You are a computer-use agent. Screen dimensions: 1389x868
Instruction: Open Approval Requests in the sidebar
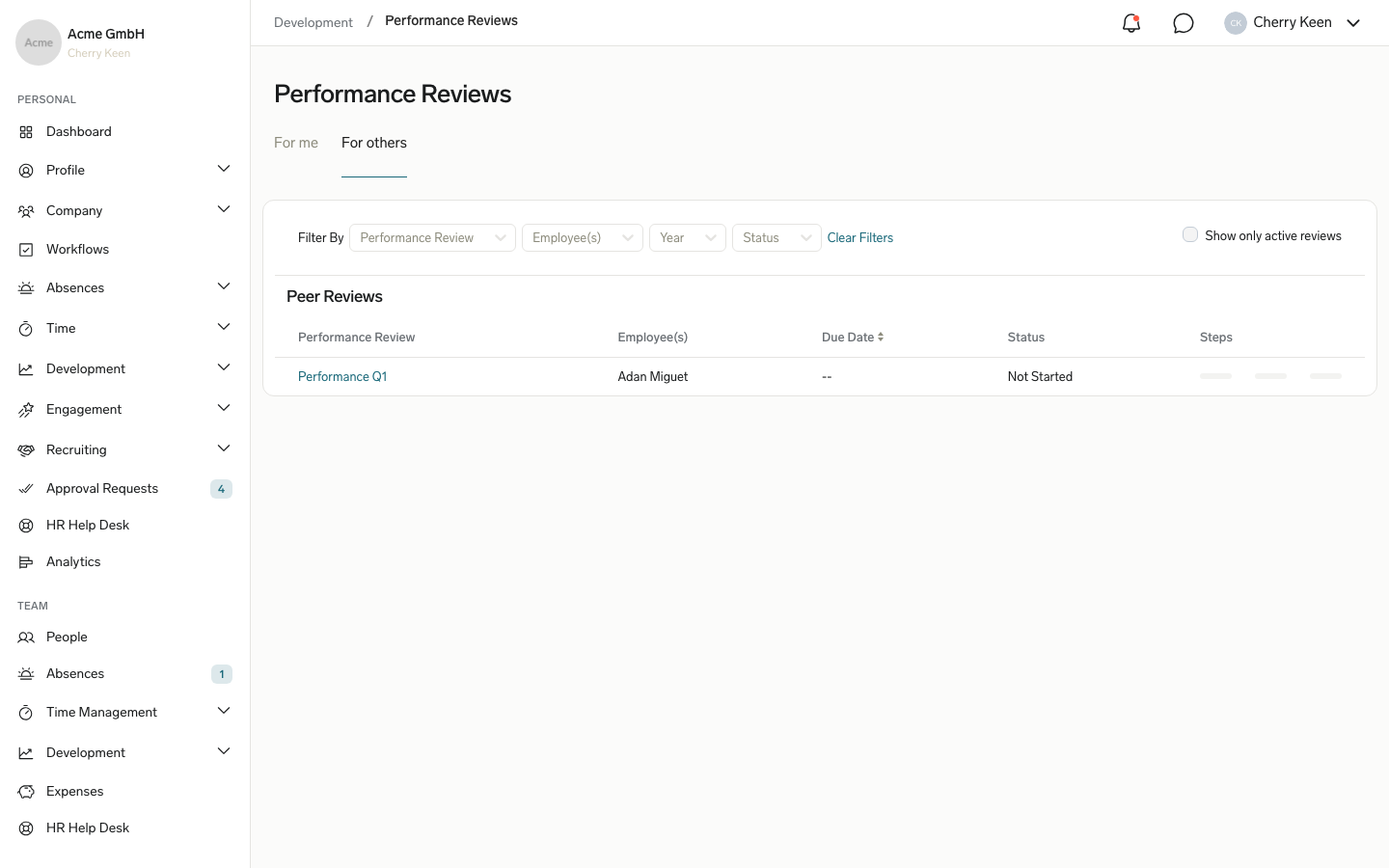[102, 489]
